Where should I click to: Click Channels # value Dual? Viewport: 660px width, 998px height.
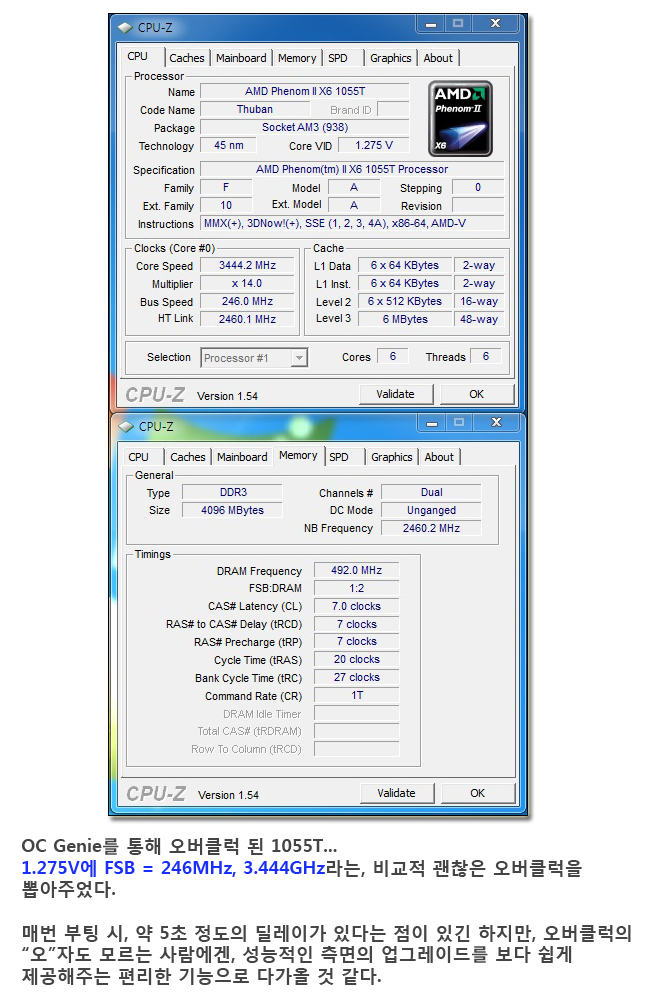pos(432,492)
